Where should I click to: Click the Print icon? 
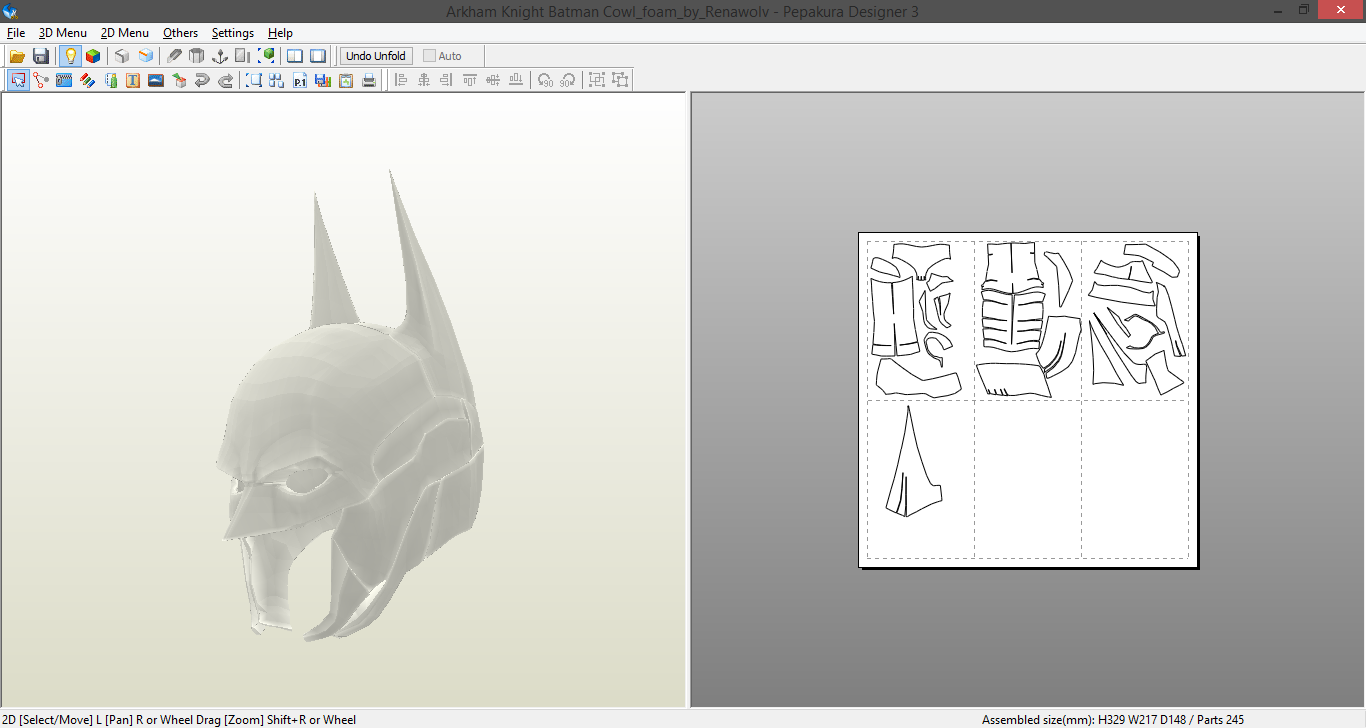coord(369,80)
